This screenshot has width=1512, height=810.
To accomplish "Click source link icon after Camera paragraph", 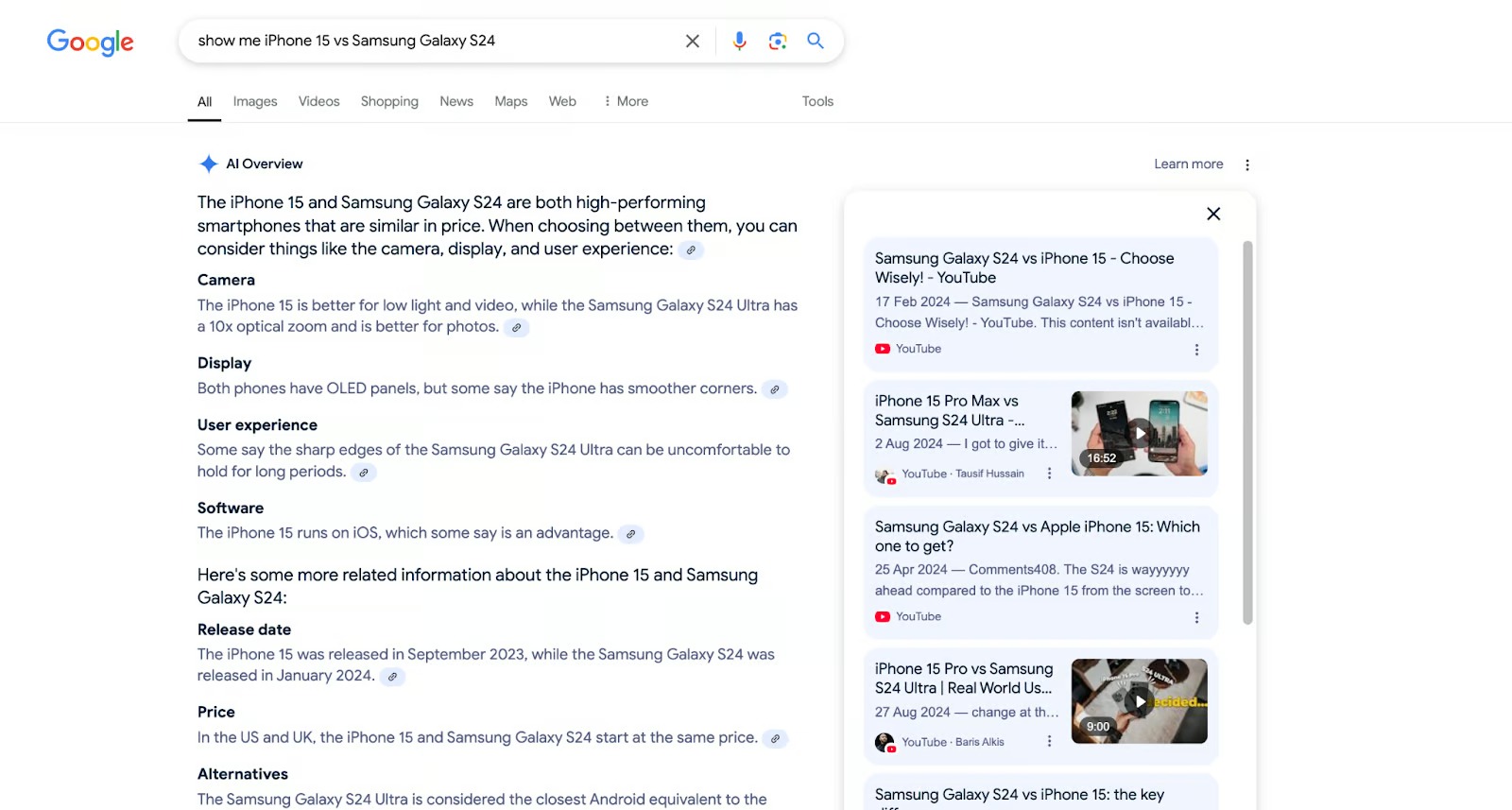I will [x=516, y=328].
